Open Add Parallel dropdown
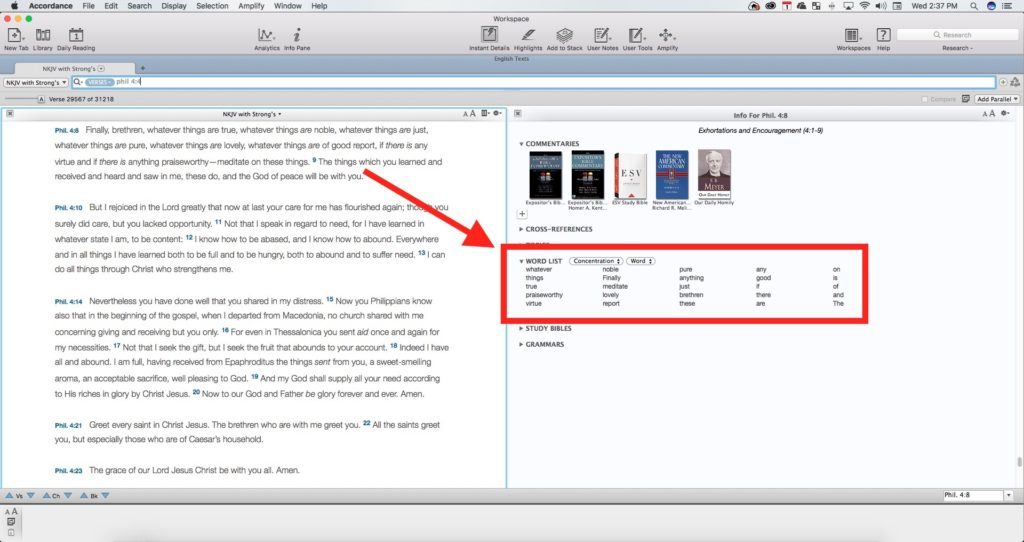1024x542 pixels. click(997, 99)
